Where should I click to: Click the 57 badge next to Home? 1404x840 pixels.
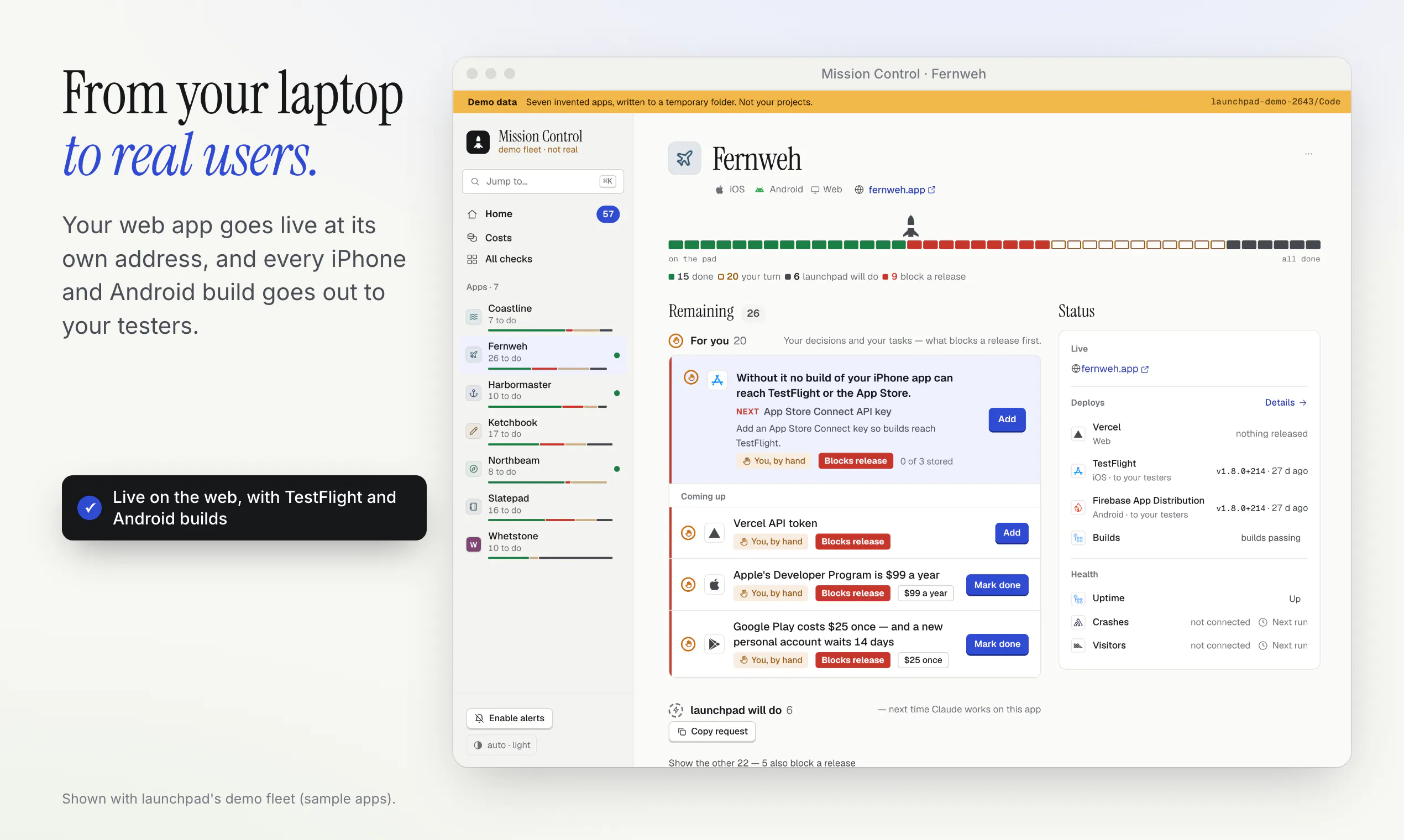click(x=608, y=214)
